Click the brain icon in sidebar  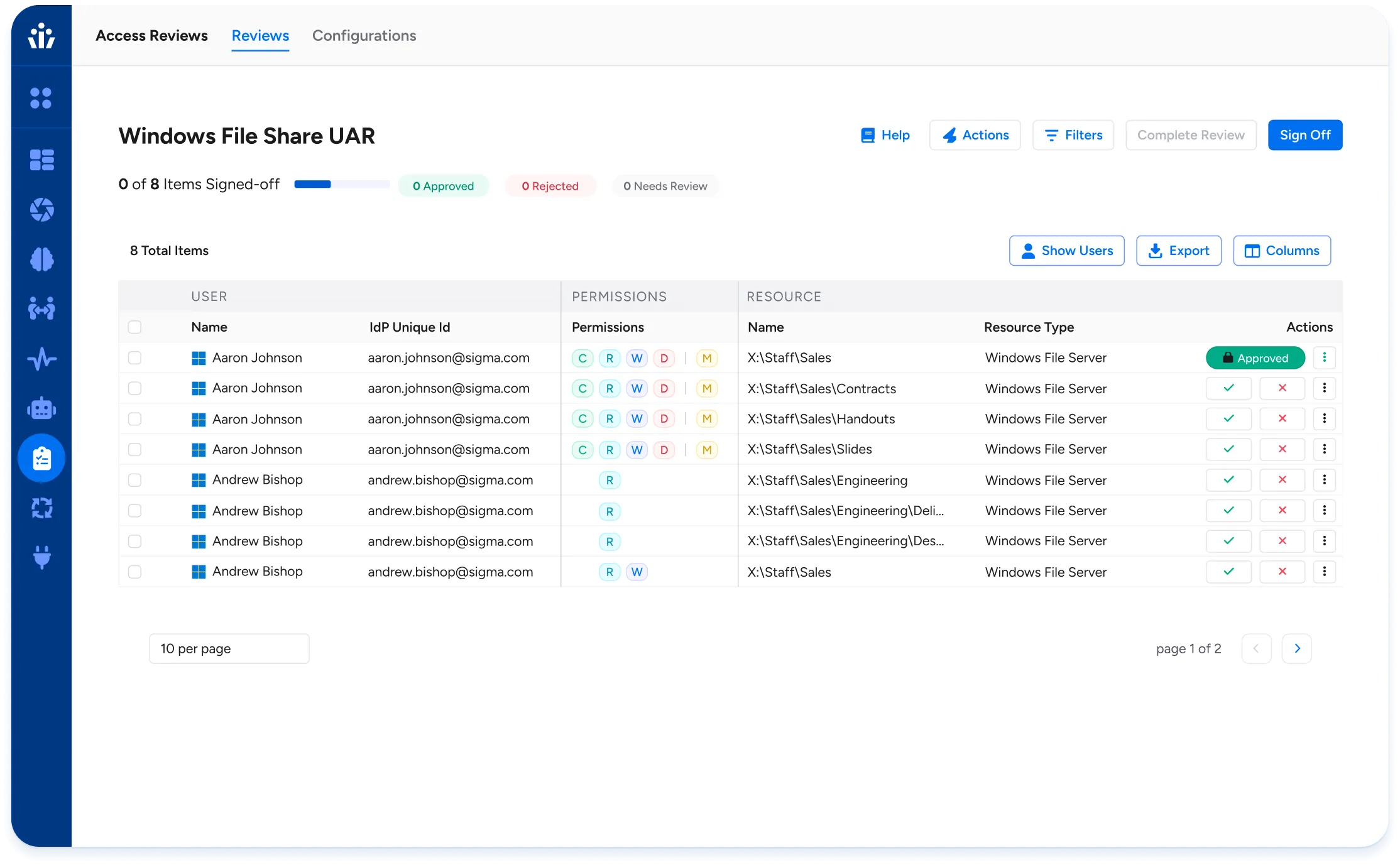coord(41,259)
